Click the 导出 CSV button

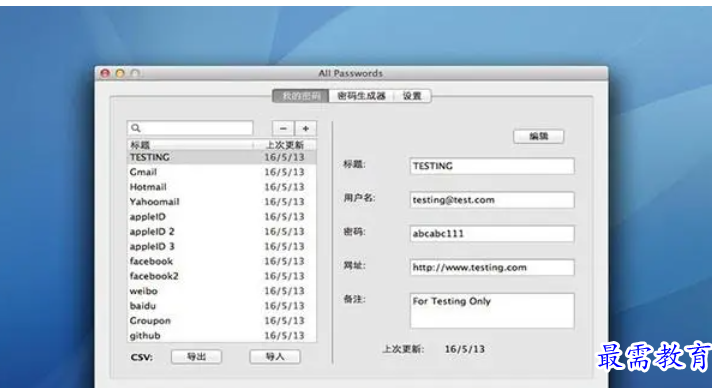pyautogui.click(x=196, y=356)
